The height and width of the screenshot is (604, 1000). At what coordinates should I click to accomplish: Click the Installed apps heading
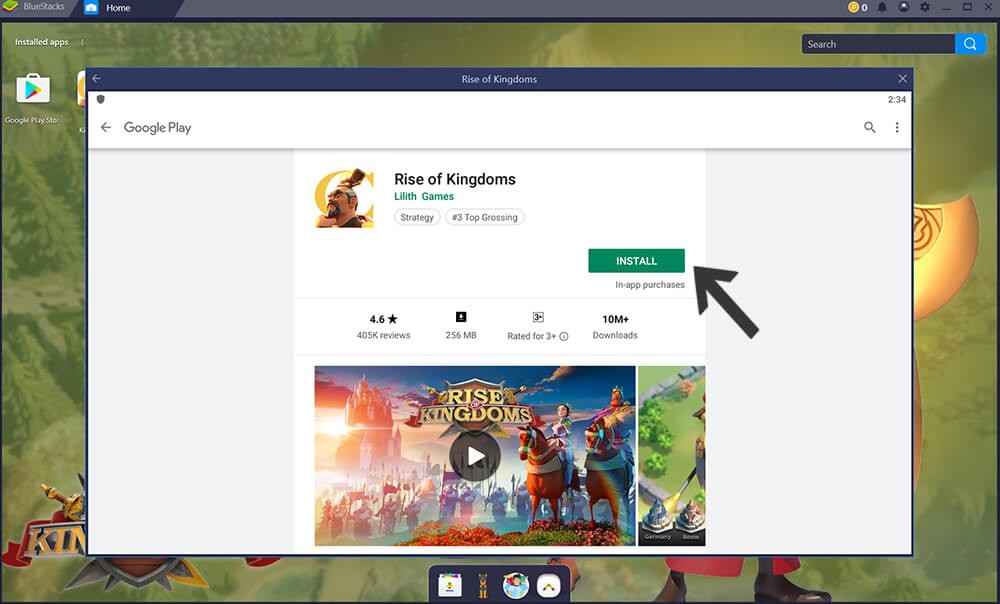(x=41, y=42)
